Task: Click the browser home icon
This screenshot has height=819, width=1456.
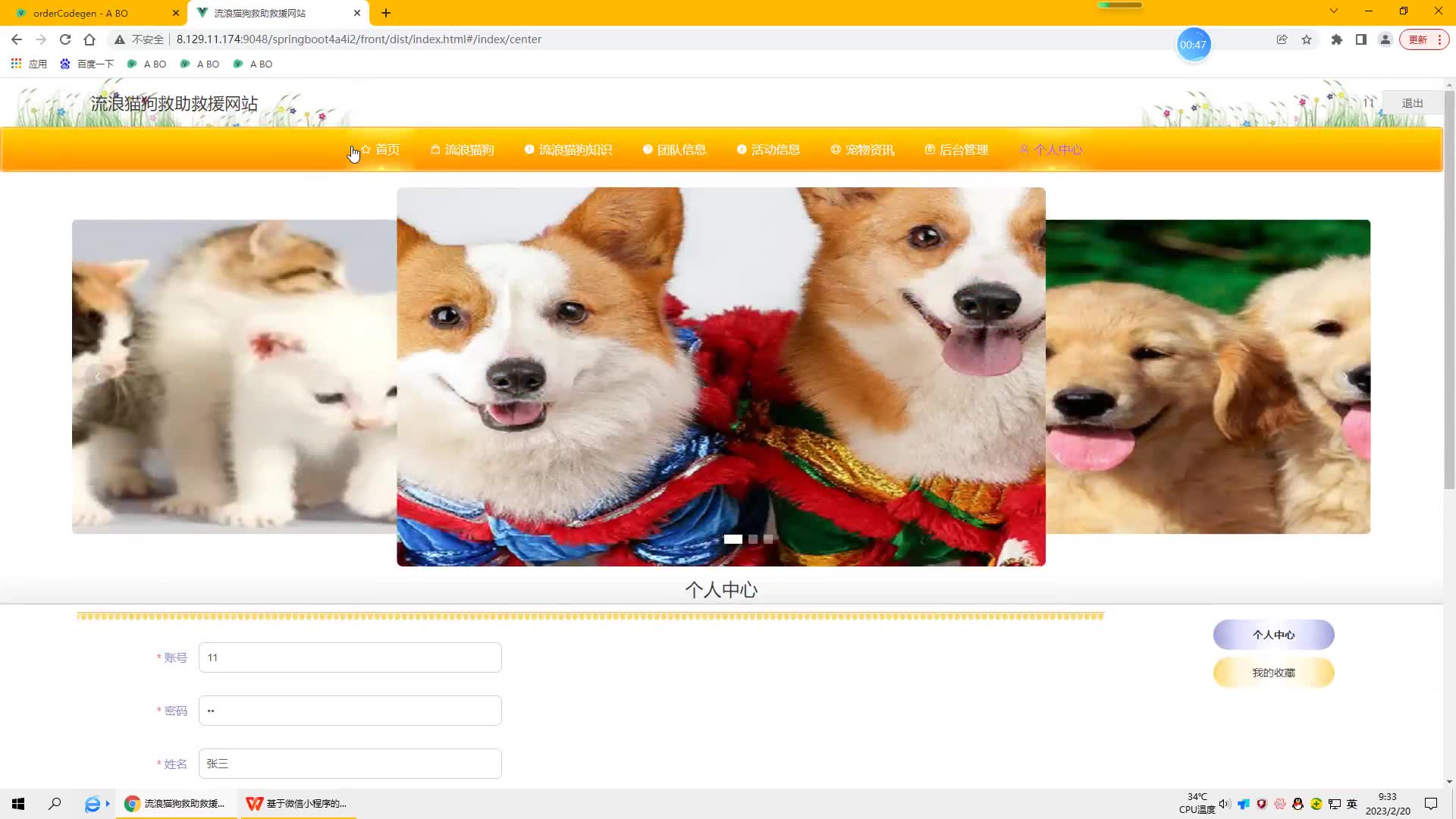Action: pyautogui.click(x=89, y=39)
